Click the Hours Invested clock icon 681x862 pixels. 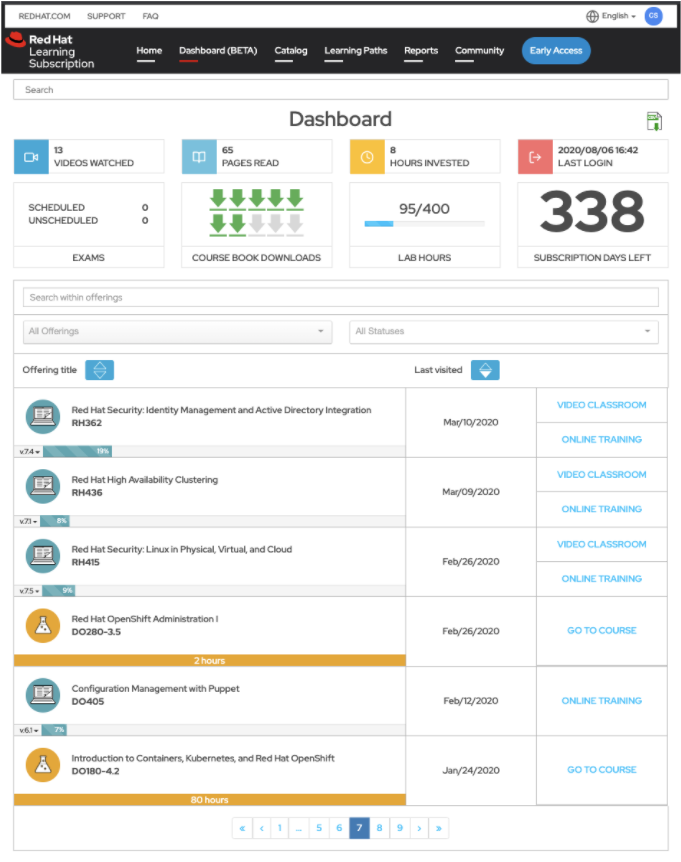pyautogui.click(x=366, y=157)
